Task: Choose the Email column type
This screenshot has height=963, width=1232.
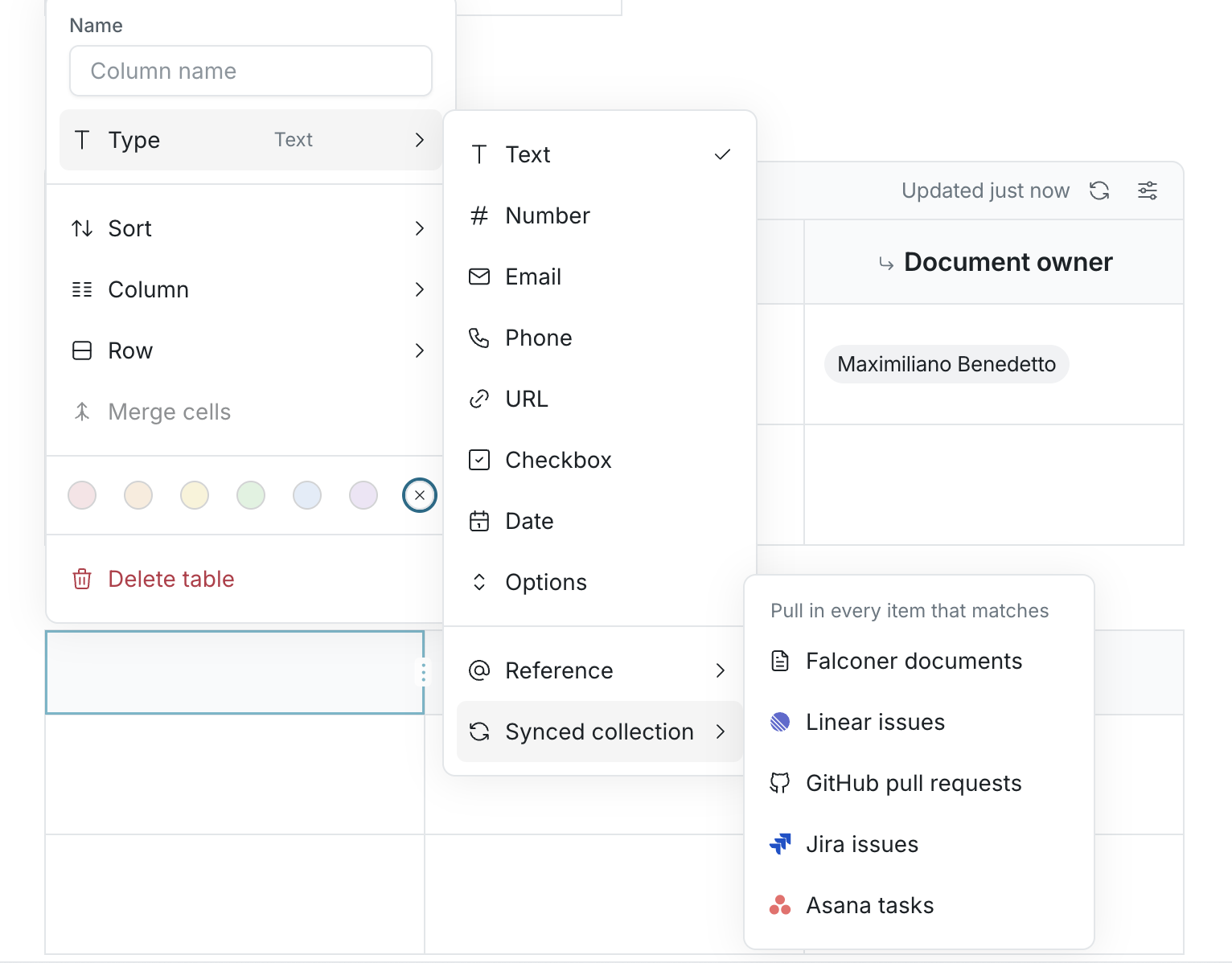Action: pos(600,277)
